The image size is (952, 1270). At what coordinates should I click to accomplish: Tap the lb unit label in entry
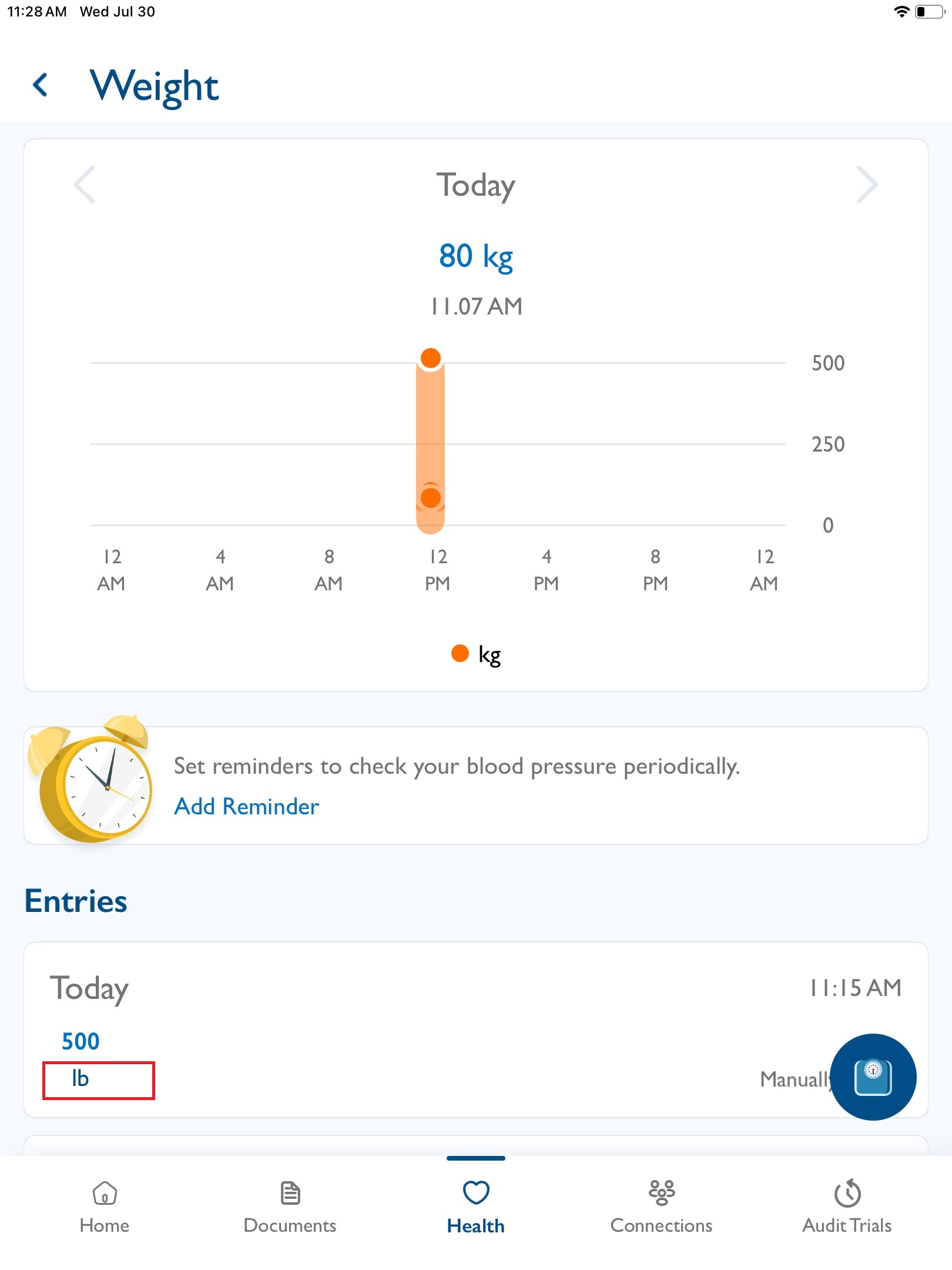(81, 1078)
